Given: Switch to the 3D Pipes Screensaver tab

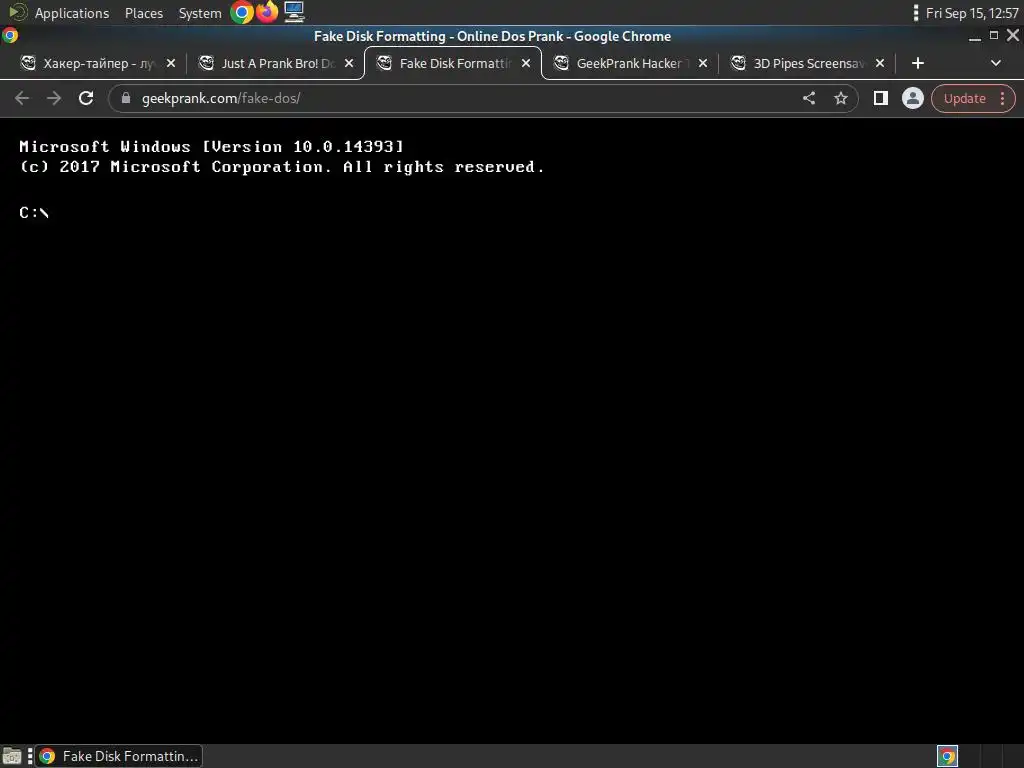Looking at the screenshot, I should [x=807, y=63].
